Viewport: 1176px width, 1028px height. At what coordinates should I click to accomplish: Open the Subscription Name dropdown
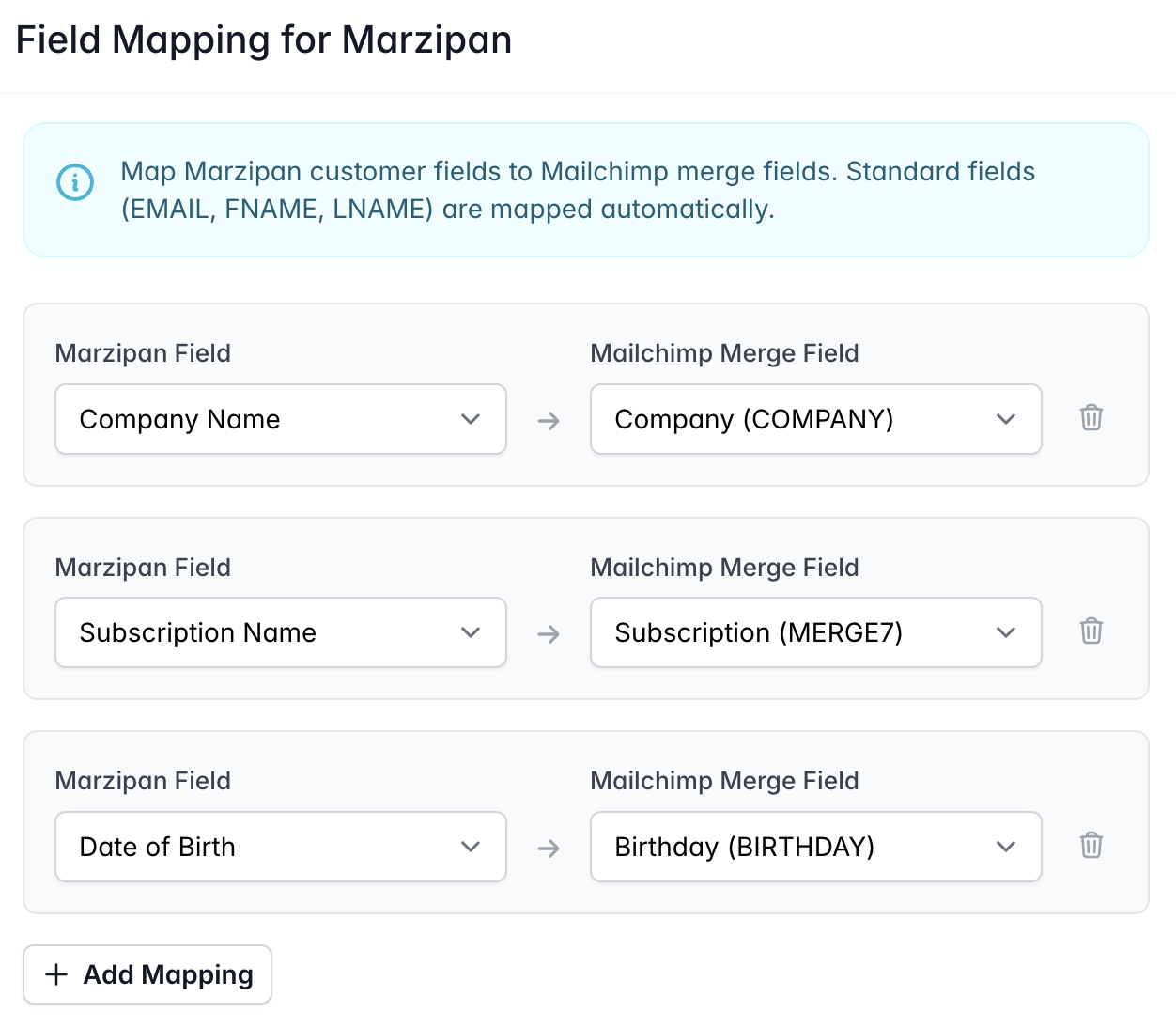pos(280,632)
